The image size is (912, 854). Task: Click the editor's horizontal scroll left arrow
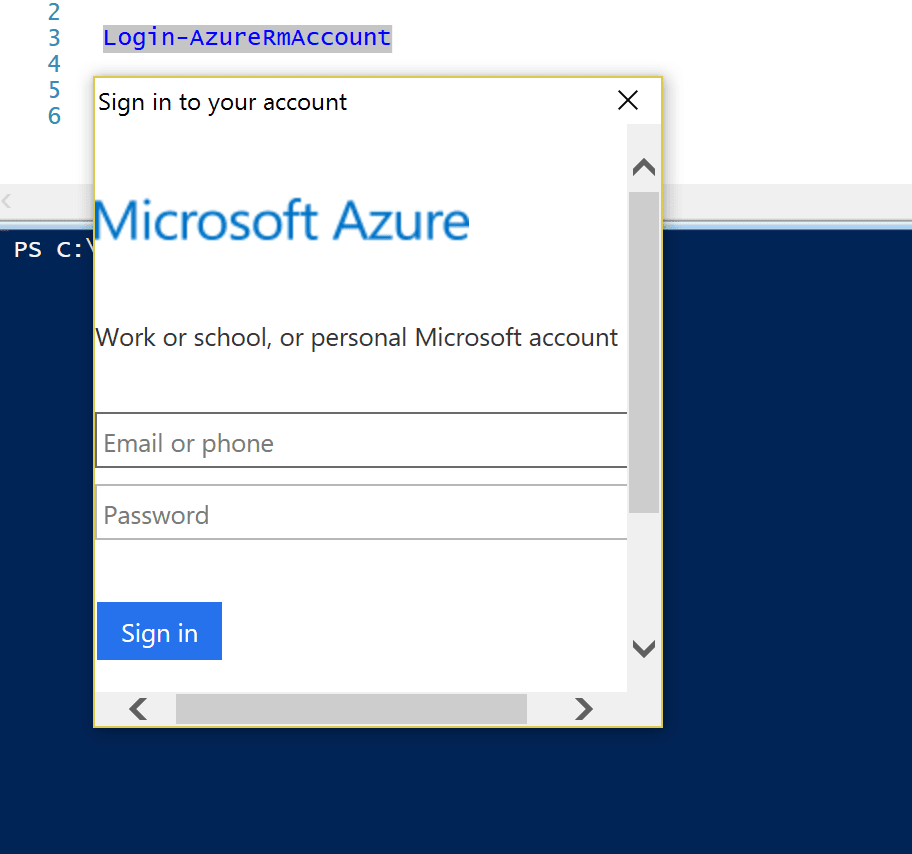[7, 201]
